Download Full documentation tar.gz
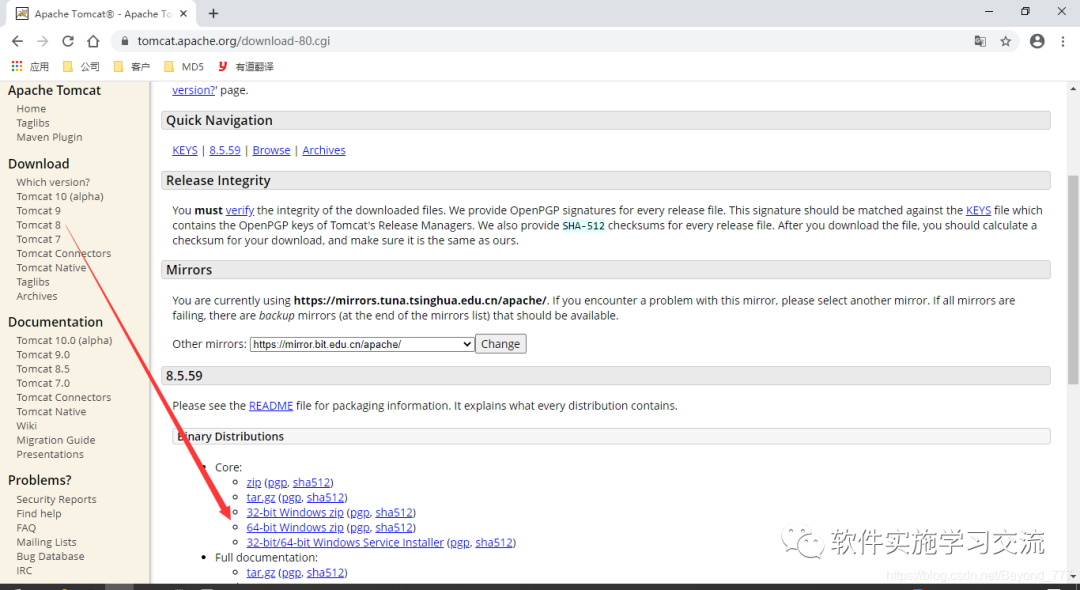The height and width of the screenshot is (590, 1080). 261,572
